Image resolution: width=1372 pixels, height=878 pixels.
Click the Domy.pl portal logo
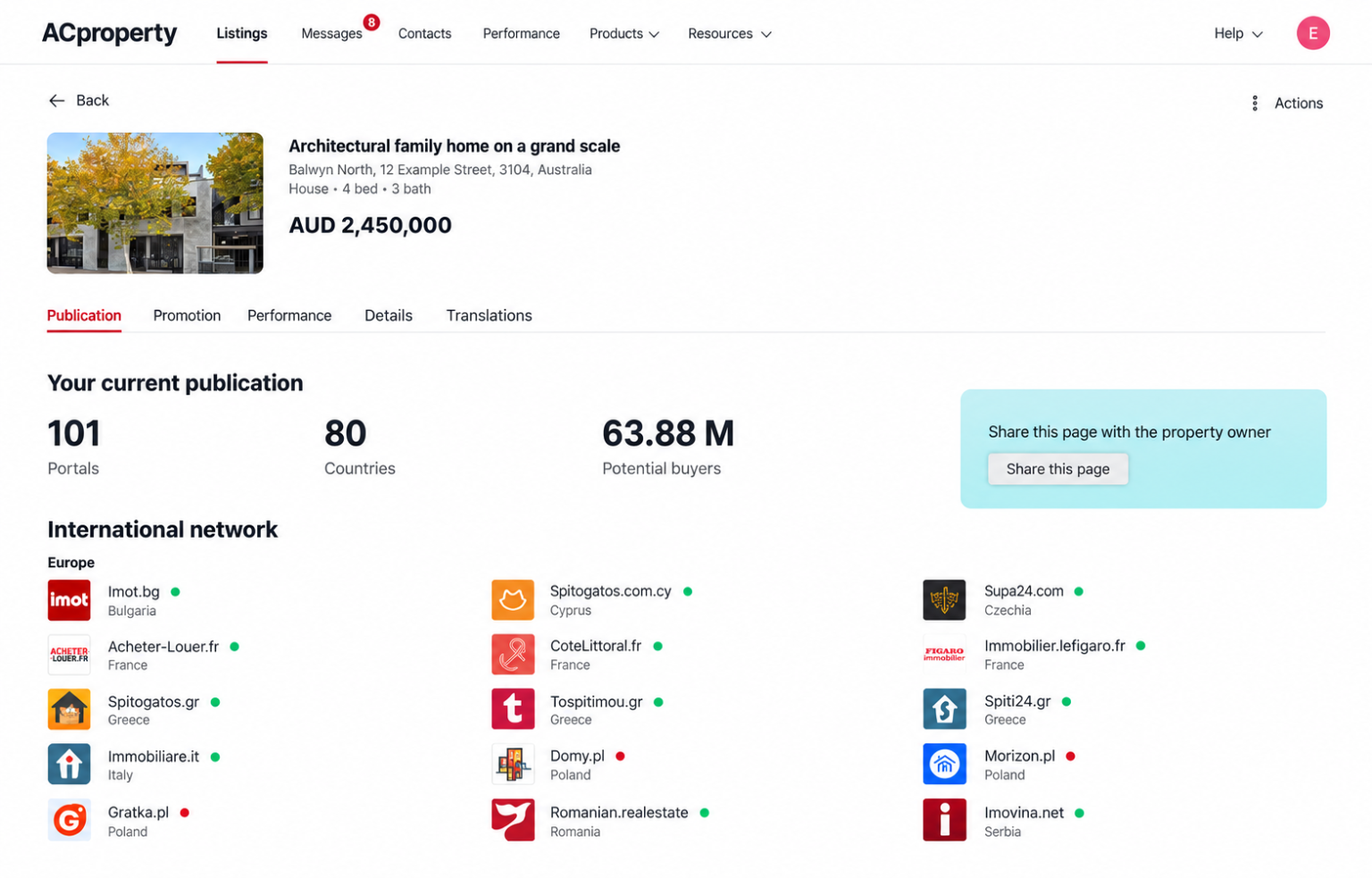(x=513, y=765)
